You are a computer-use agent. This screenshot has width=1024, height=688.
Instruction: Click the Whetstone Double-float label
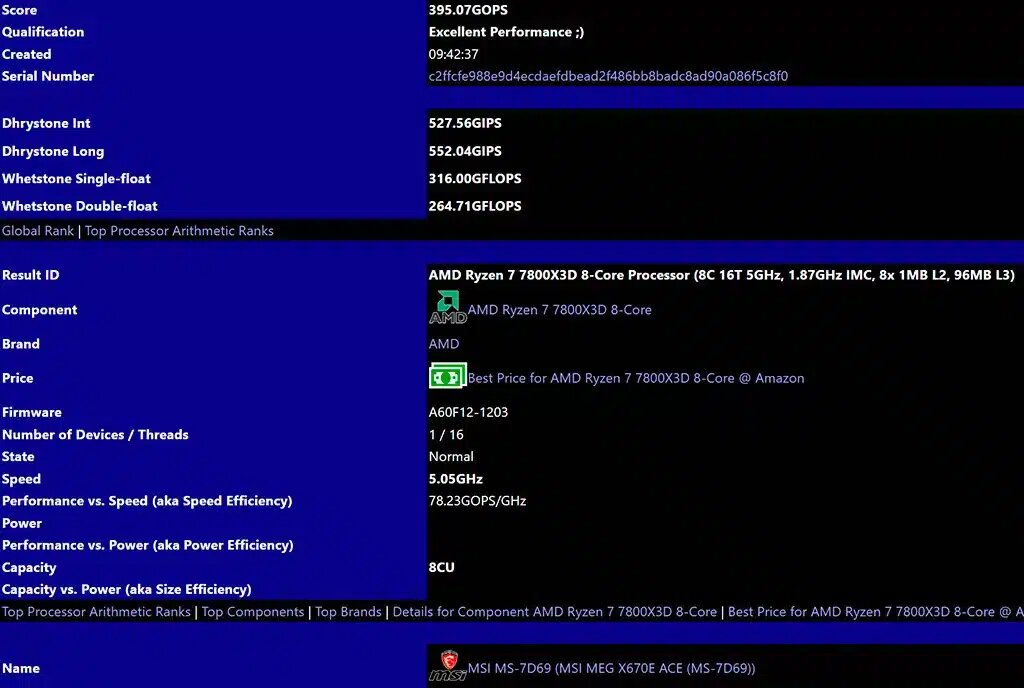click(80, 206)
